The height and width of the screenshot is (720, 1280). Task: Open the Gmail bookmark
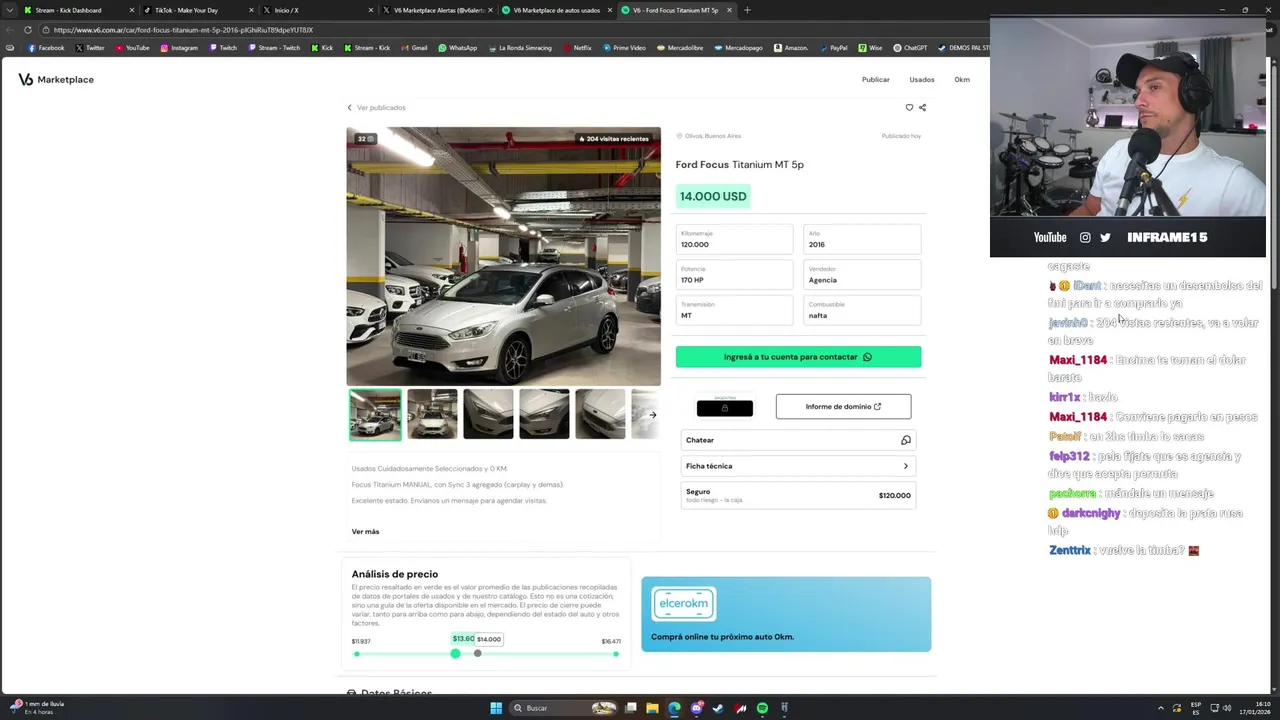coord(414,48)
